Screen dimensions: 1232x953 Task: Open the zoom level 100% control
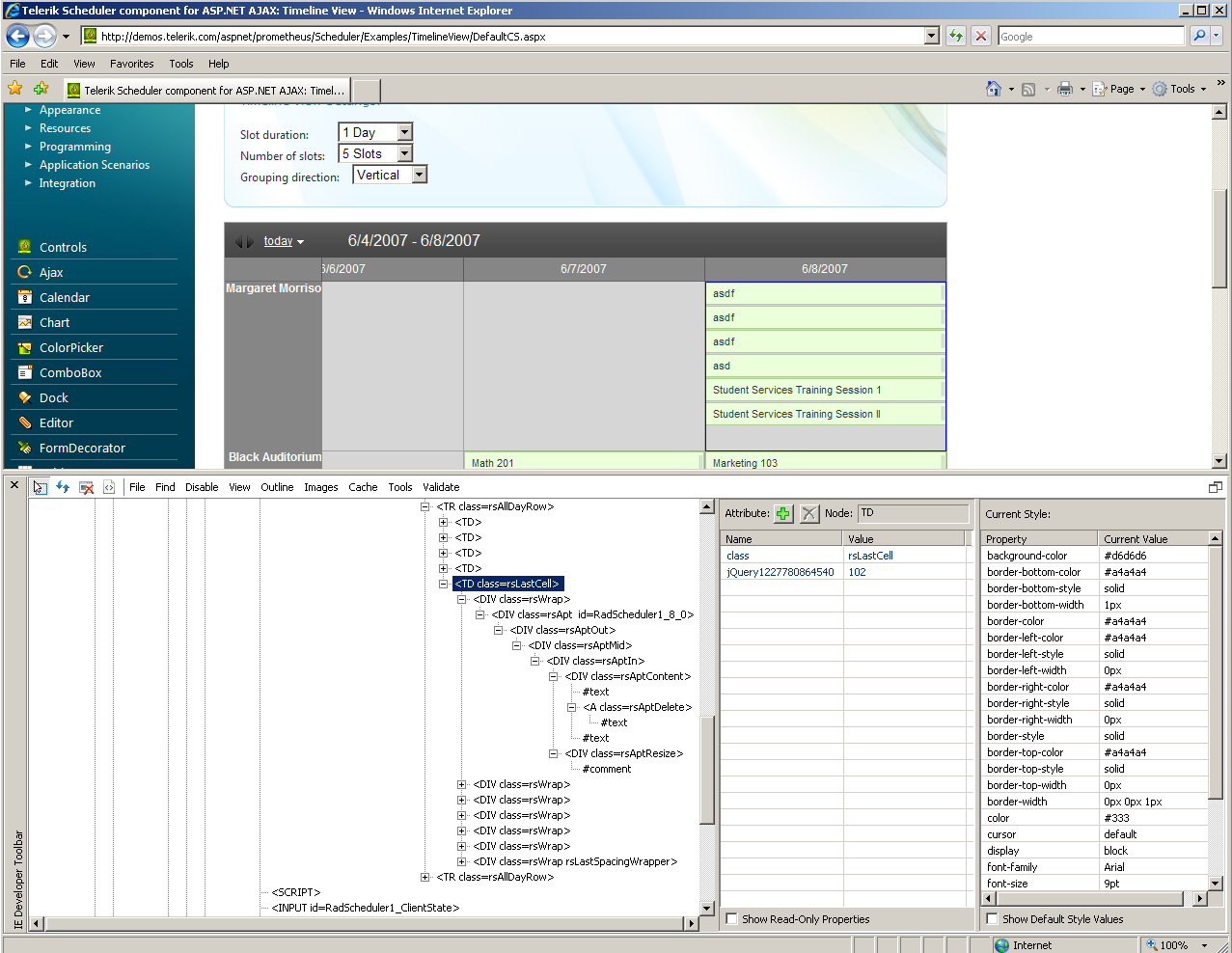click(x=1175, y=945)
